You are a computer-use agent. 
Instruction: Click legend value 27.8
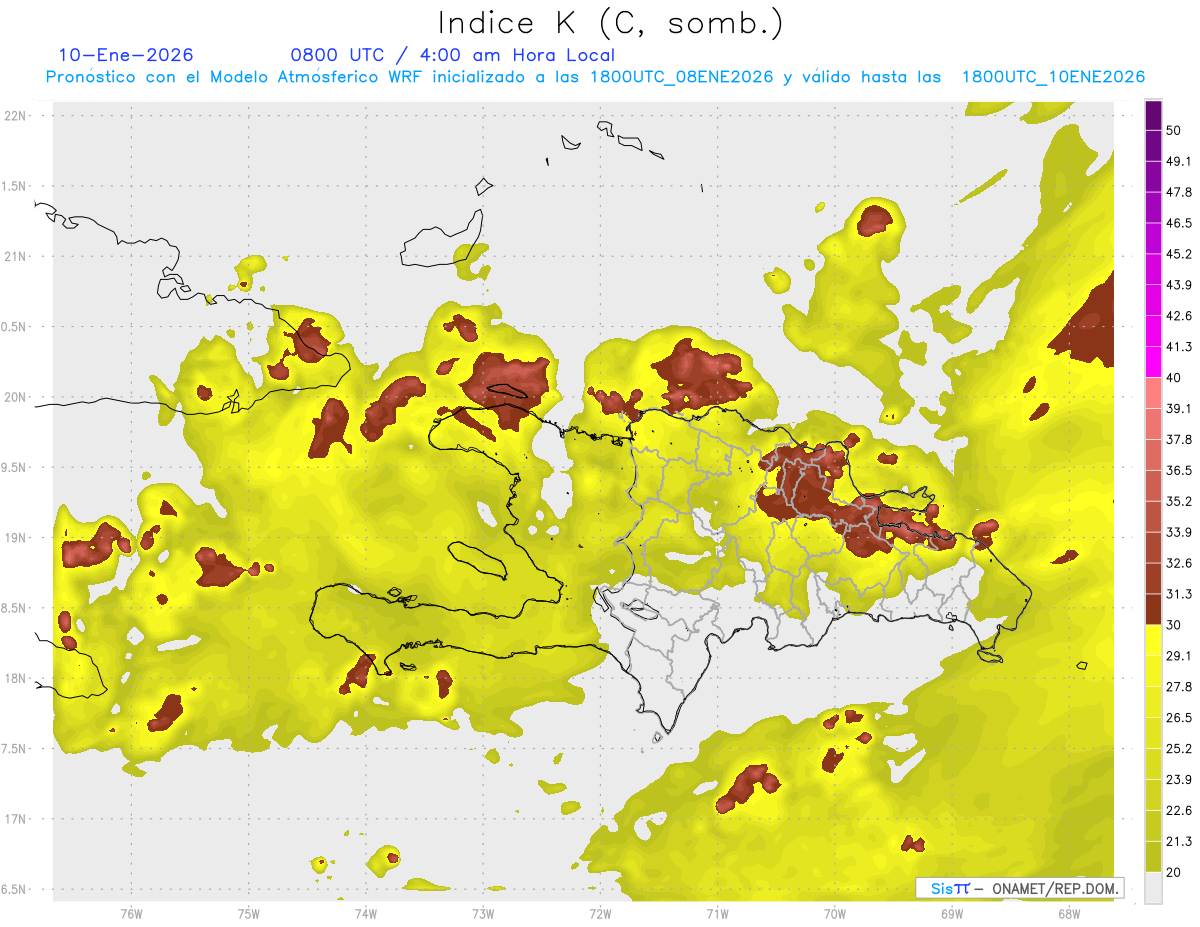1179,687
